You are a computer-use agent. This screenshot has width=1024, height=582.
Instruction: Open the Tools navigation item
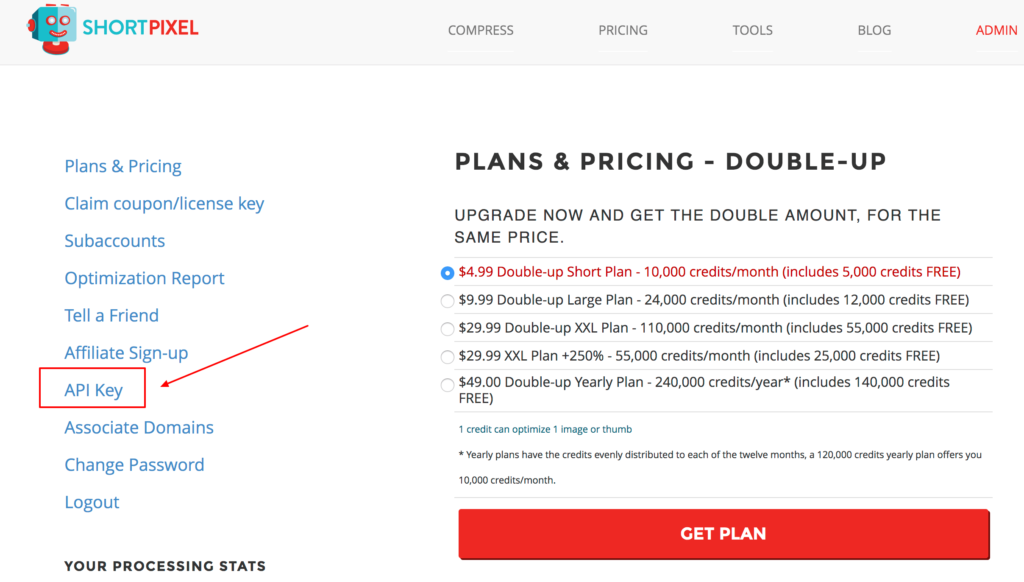coord(752,30)
